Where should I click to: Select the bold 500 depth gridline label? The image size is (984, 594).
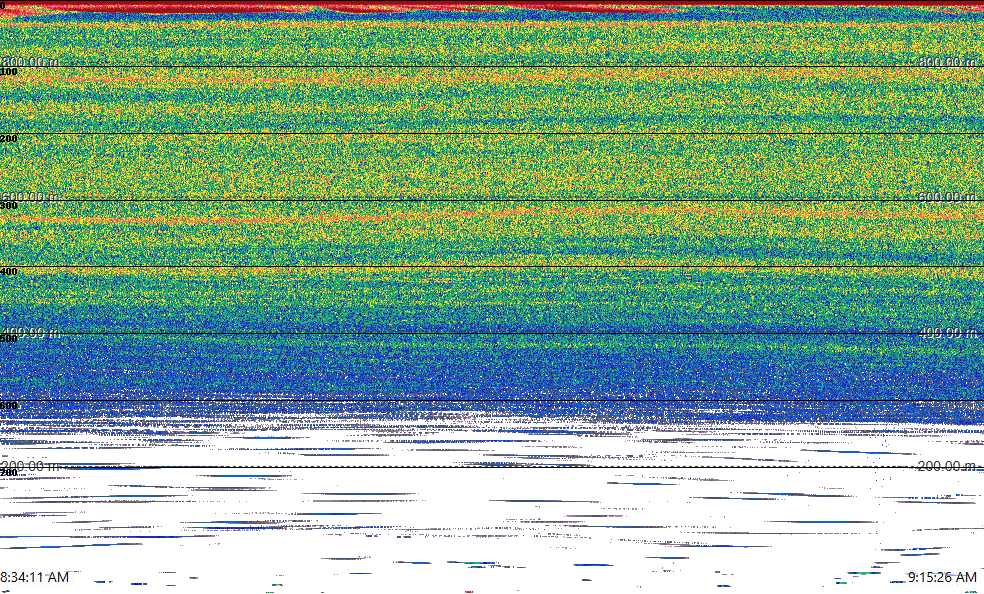point(9,339)
